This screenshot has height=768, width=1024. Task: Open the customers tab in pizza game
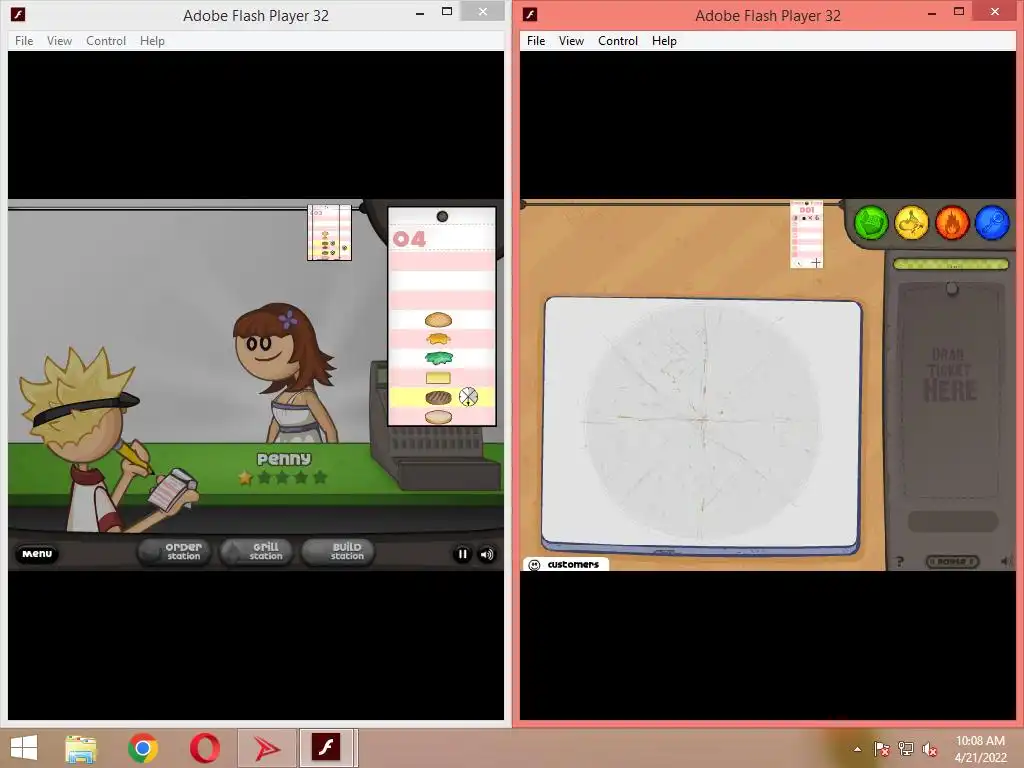(566, 564)
